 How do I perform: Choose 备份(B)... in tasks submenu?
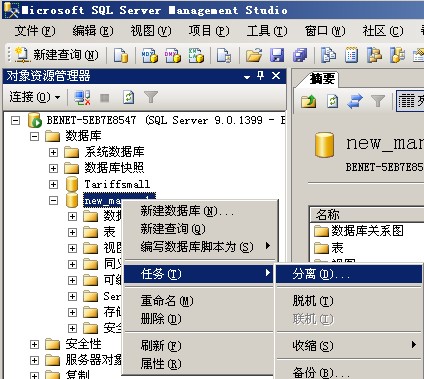click(349, 372)
